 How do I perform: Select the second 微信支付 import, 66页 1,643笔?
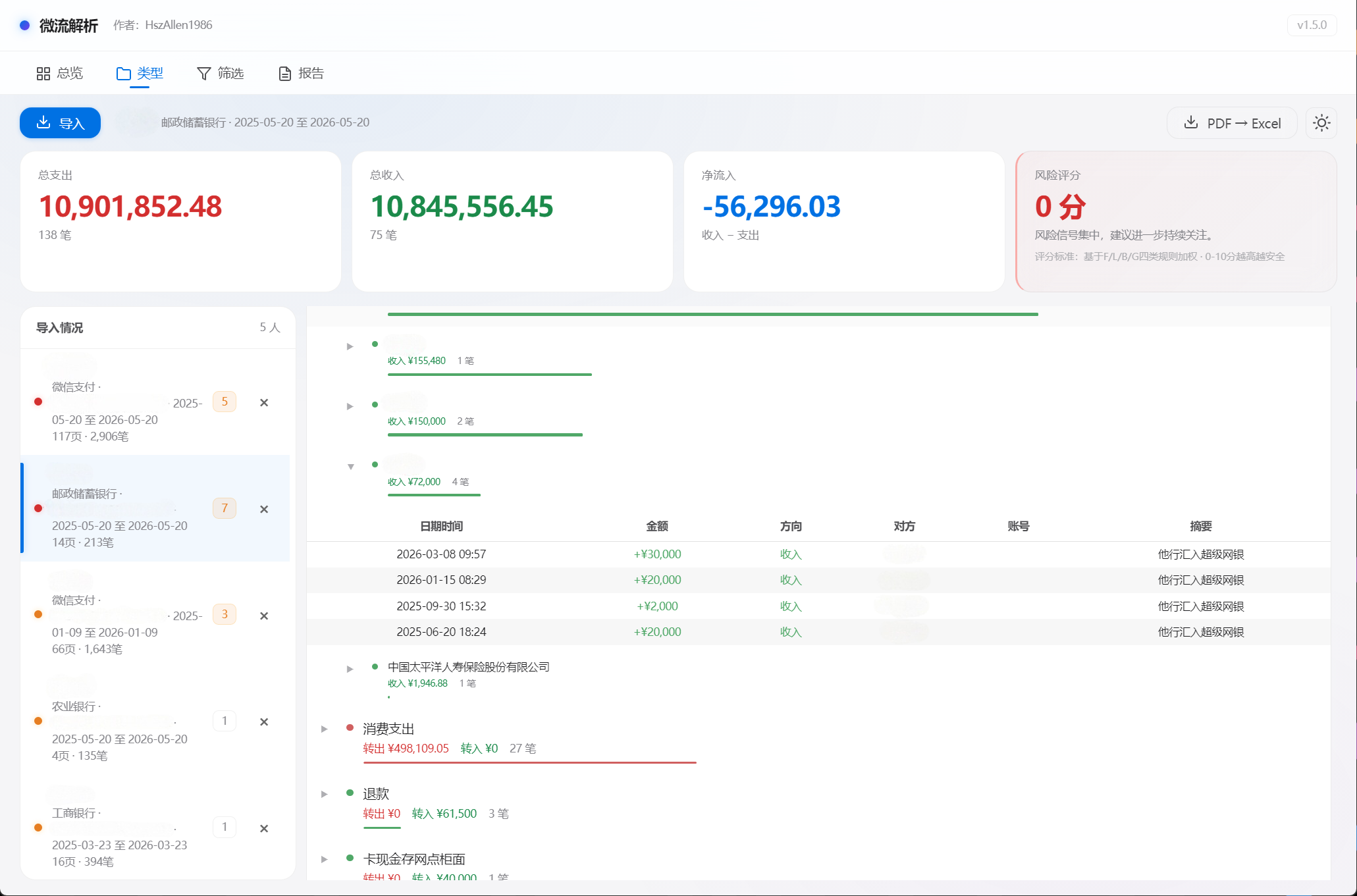(155, 615)
